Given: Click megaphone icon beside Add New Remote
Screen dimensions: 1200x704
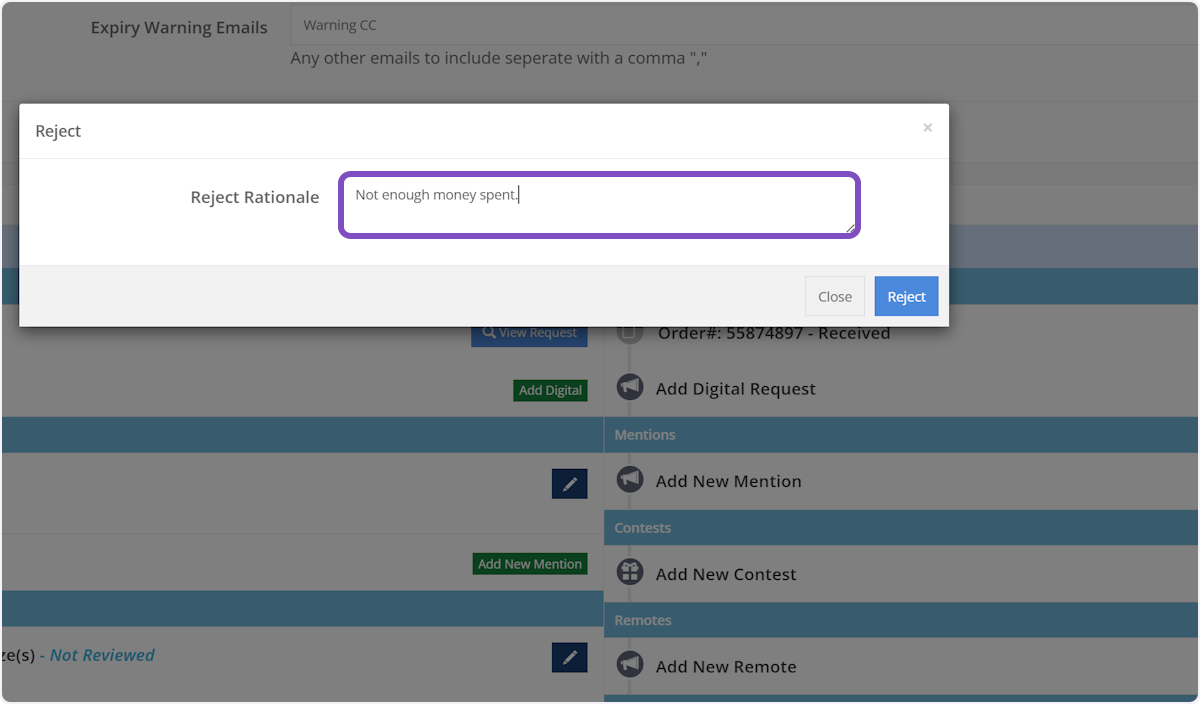Looking at the screenshot, I should (629, 665).
